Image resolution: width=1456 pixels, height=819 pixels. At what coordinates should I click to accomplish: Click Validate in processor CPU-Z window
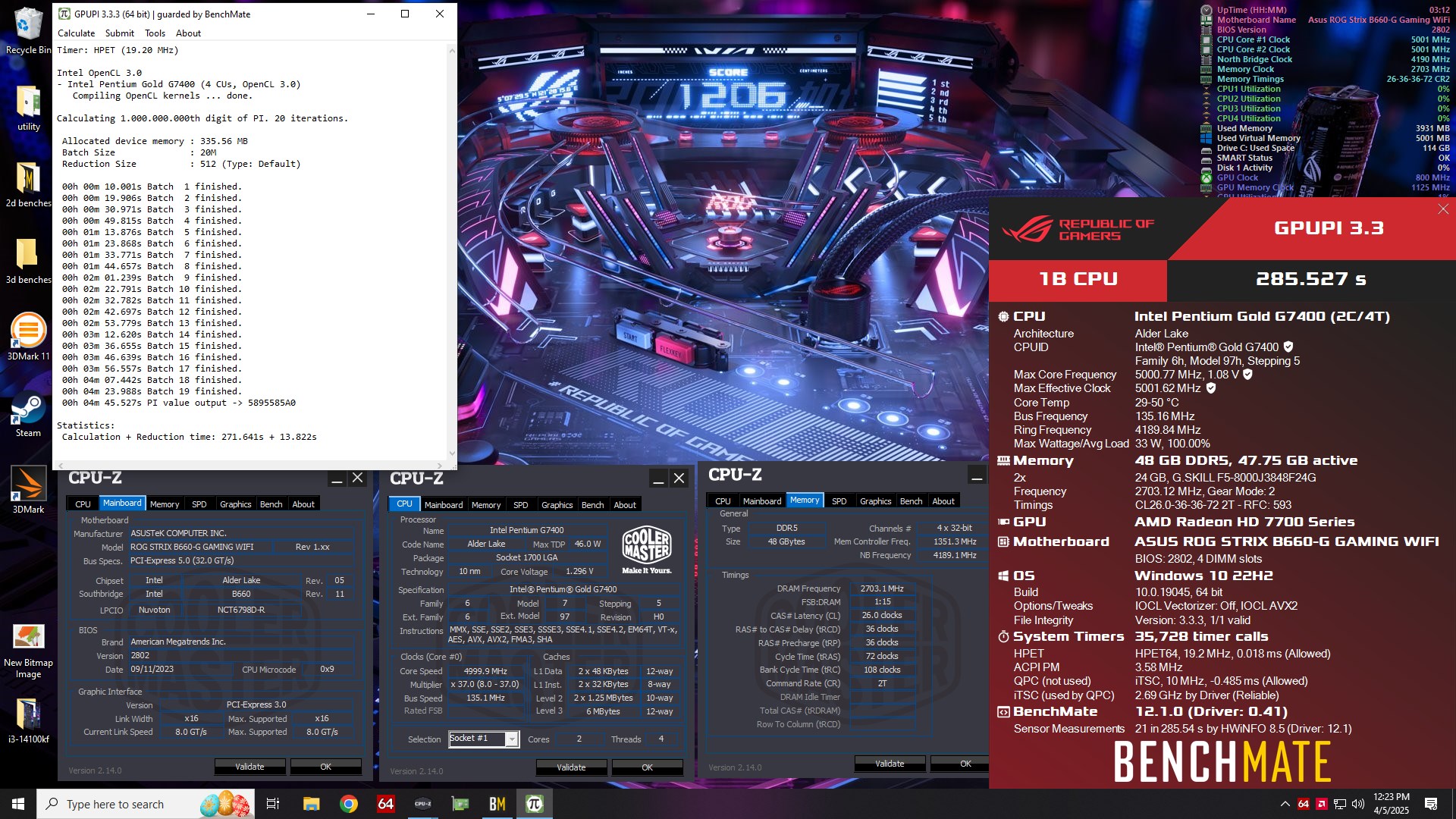[x=572, y=767]
